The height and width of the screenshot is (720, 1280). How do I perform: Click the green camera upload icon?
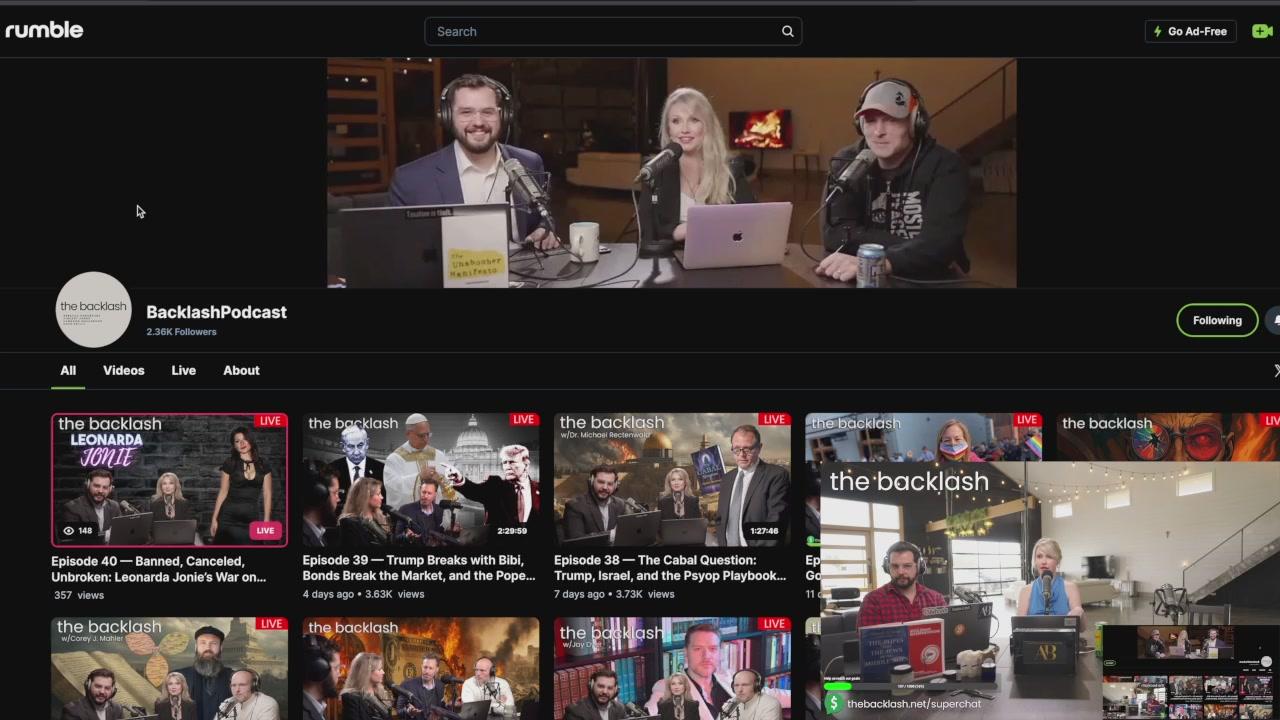1261,31
